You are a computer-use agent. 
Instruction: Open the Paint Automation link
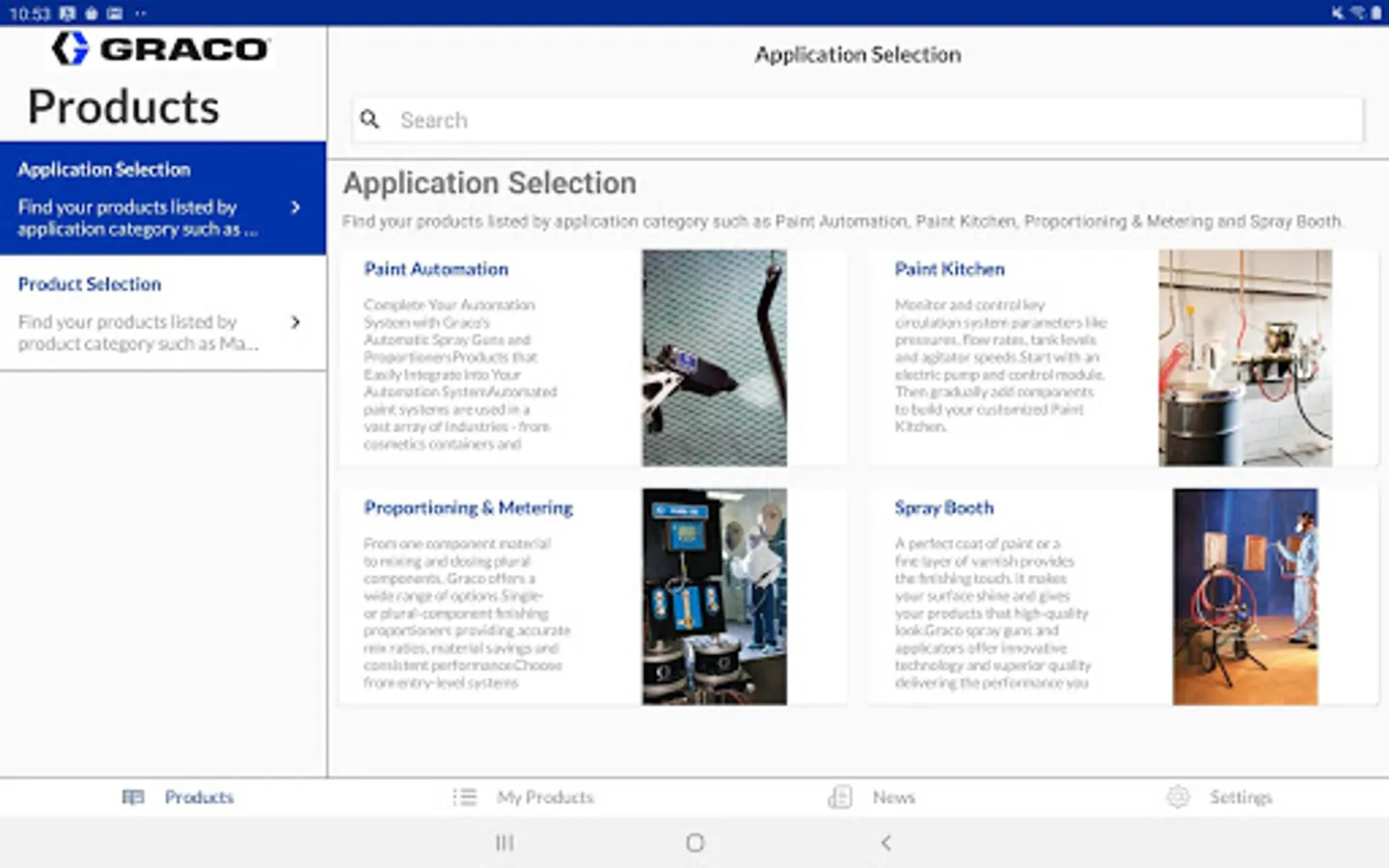tap(436, 269)
